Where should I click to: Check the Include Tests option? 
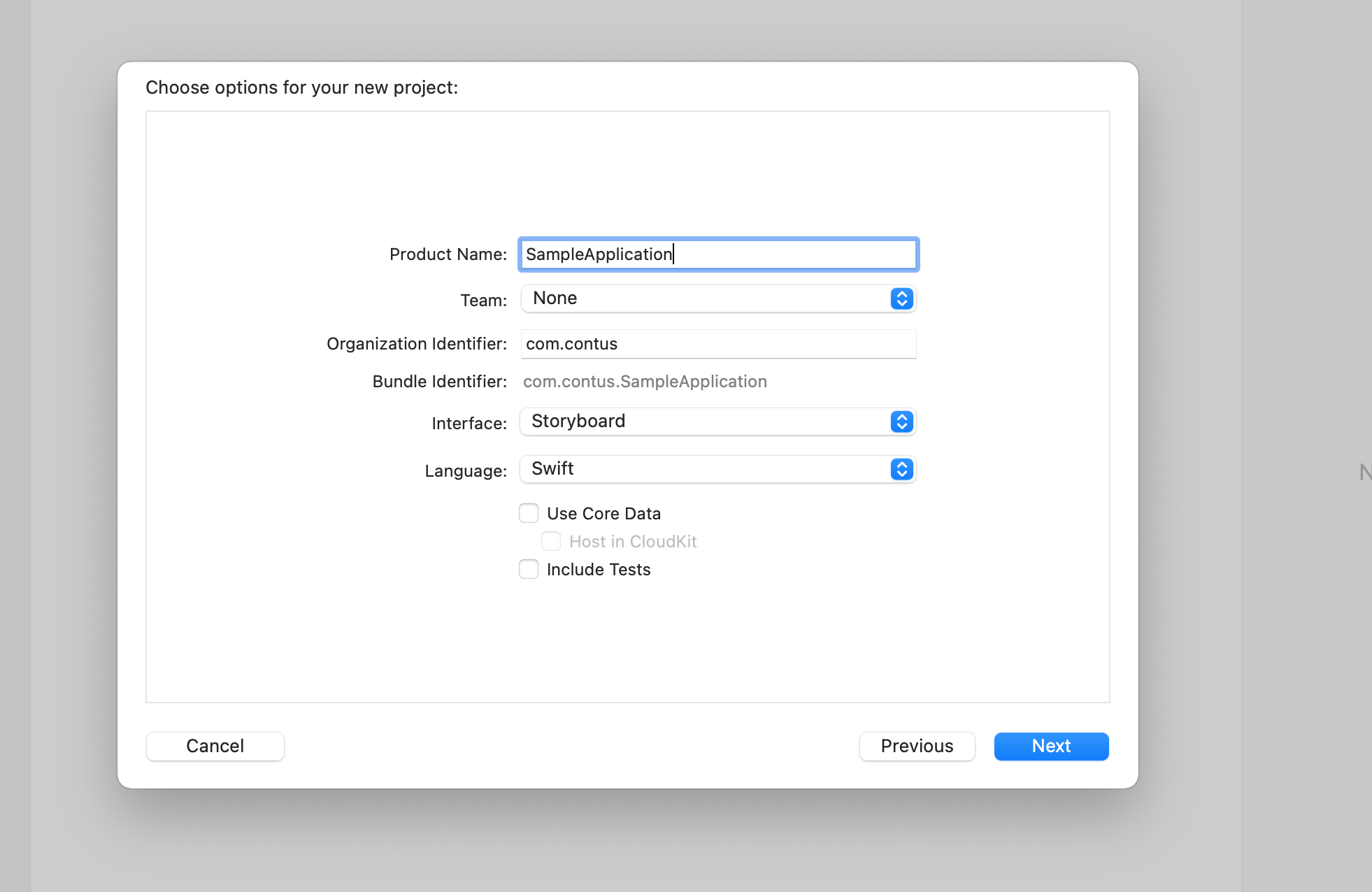(529, 570)
